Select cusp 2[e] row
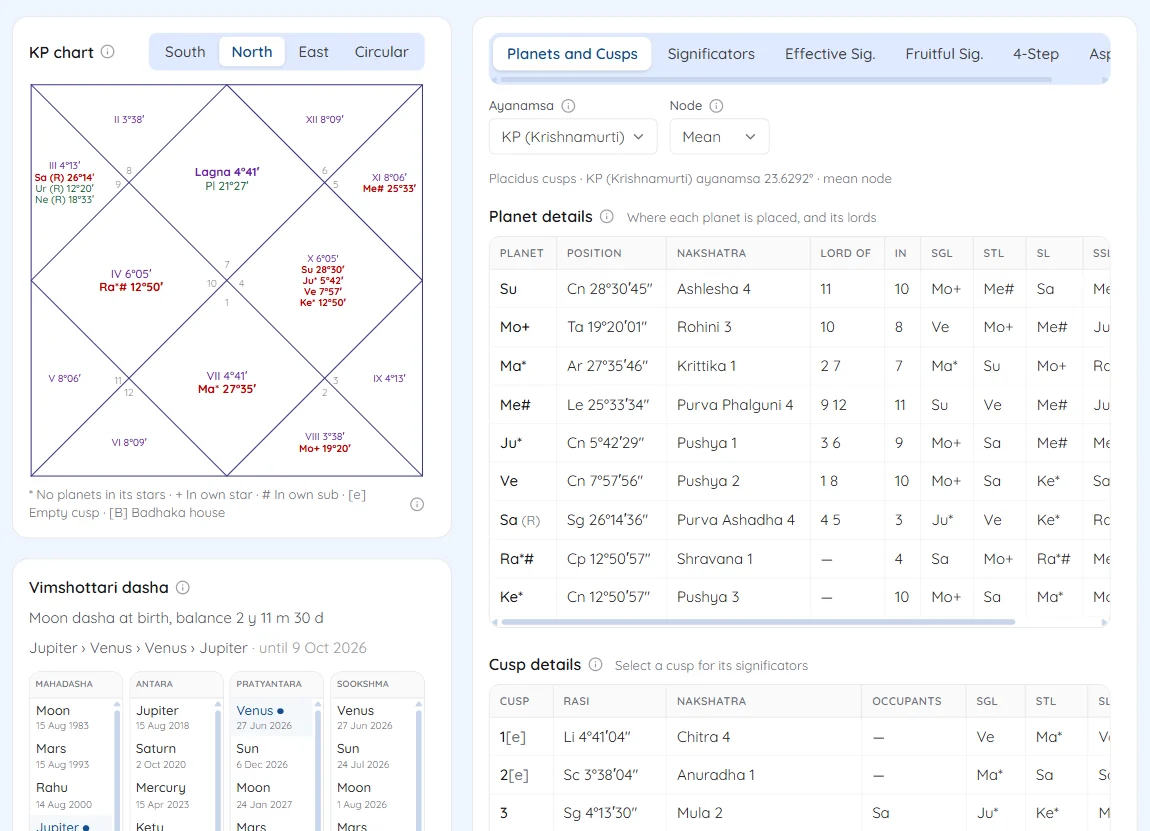 point(799,775)
